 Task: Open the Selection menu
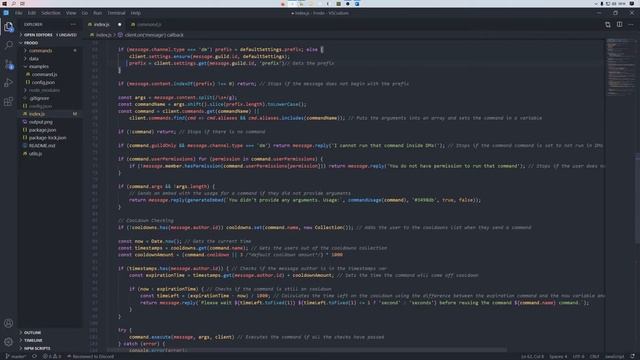point(51,13)
